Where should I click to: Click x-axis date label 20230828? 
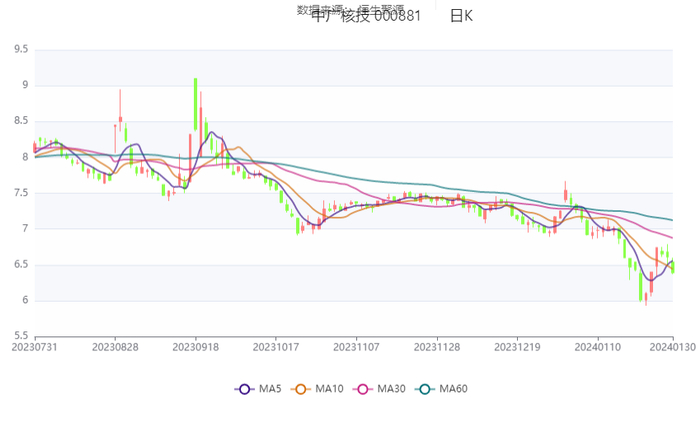[115, 347]
